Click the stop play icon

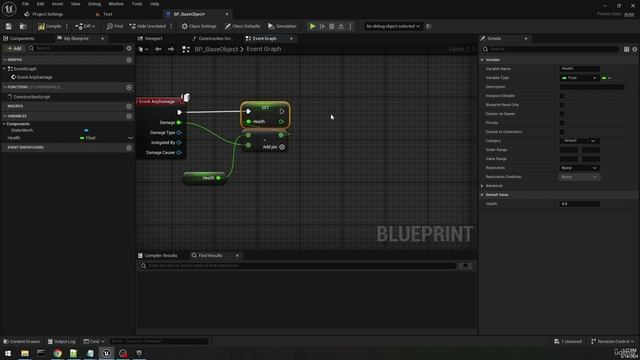331,26
